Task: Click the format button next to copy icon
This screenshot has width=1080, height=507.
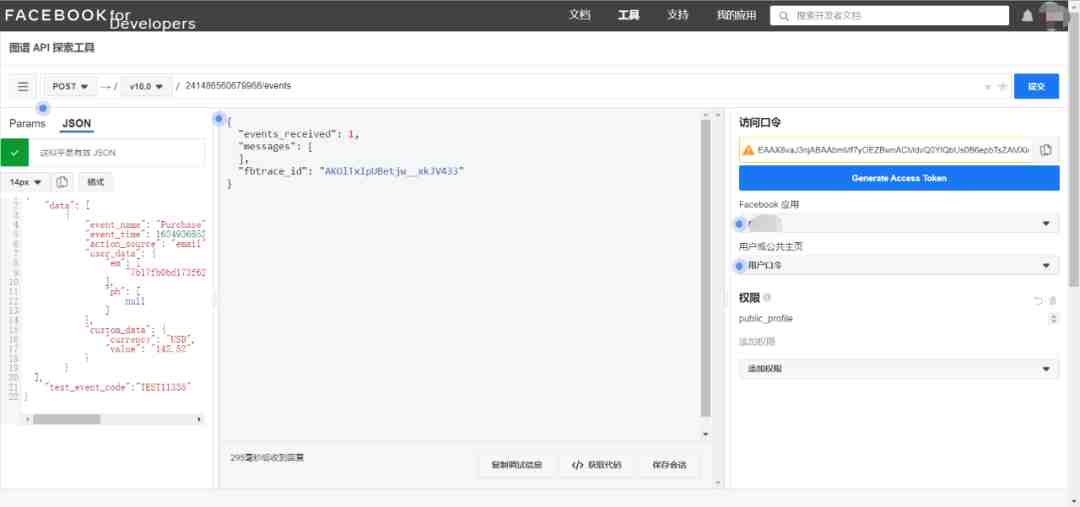Action: 96,183
